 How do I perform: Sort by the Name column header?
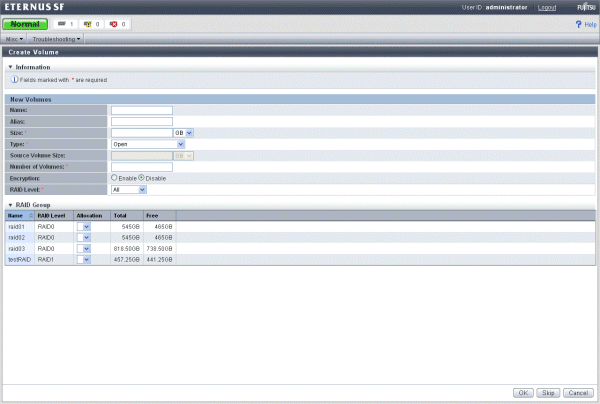[20, 216]
